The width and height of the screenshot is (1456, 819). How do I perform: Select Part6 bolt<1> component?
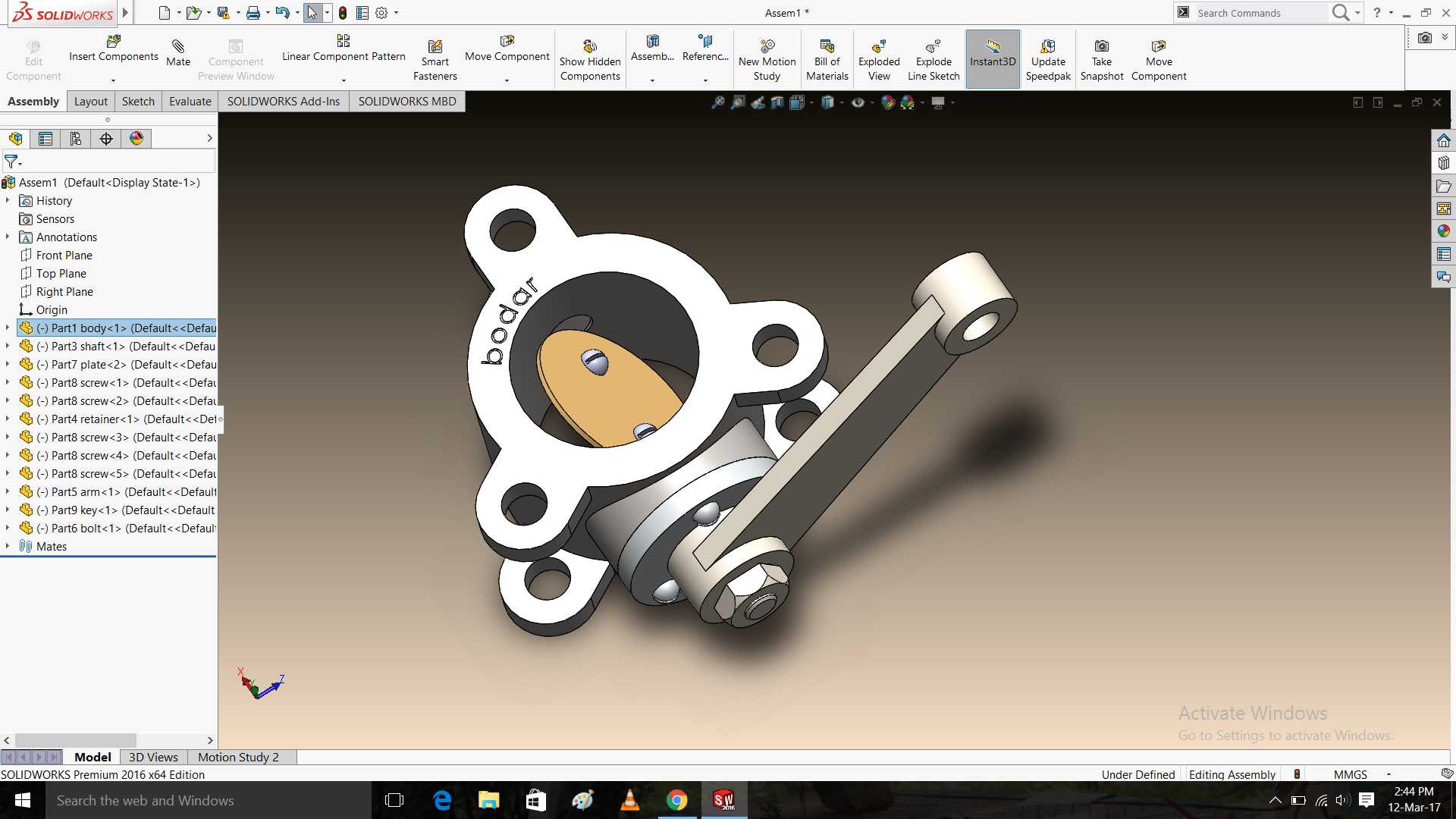click(118, 529)
